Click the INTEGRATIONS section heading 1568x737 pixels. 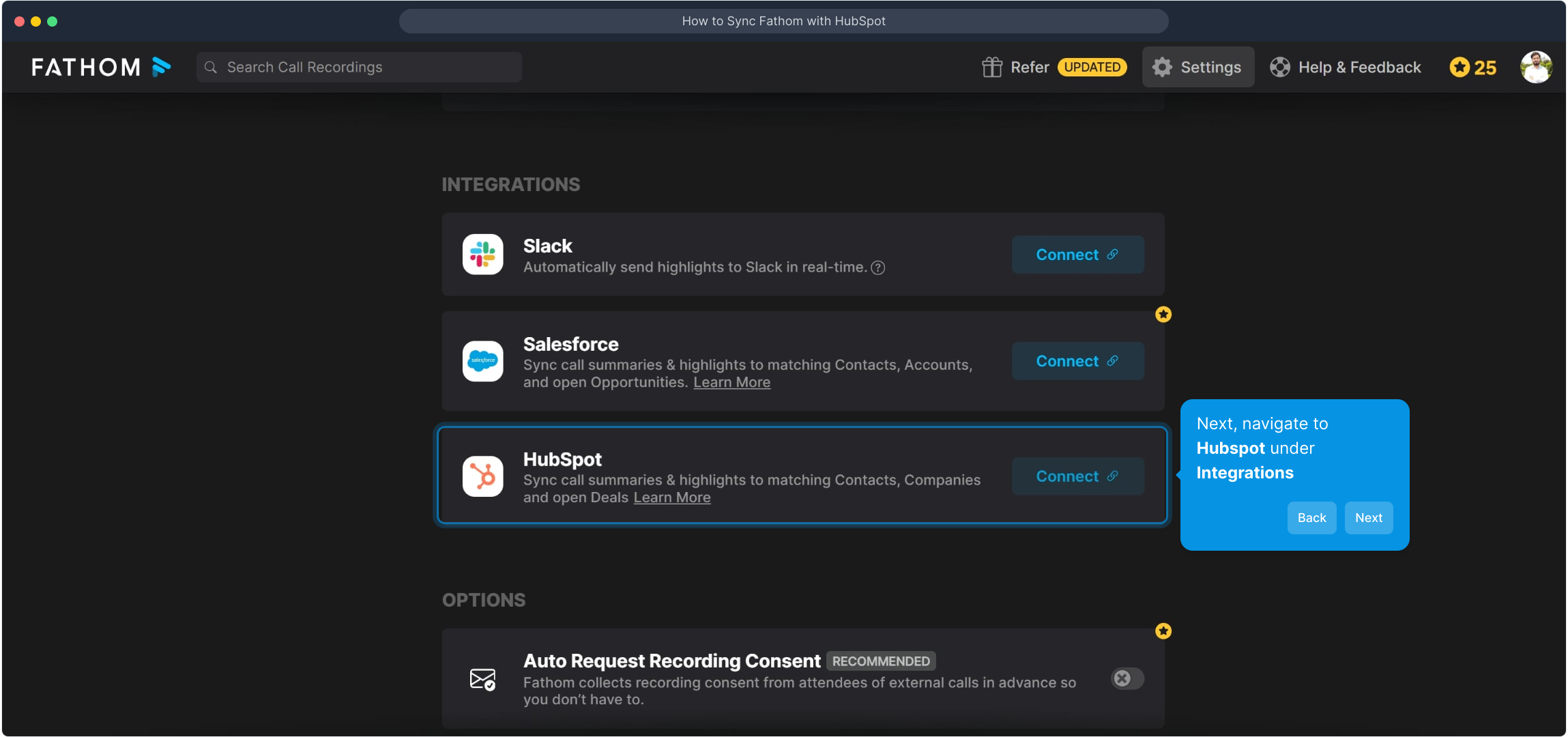point(511,185)
